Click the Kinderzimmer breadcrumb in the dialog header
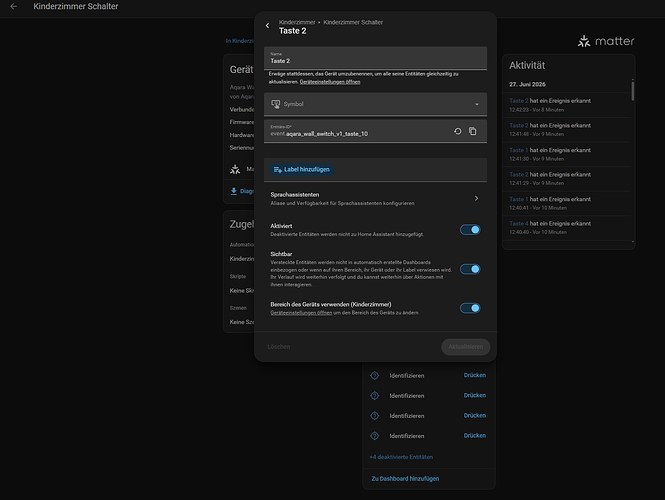This screenshot has width=665, height=500. (x=297, y=22)
